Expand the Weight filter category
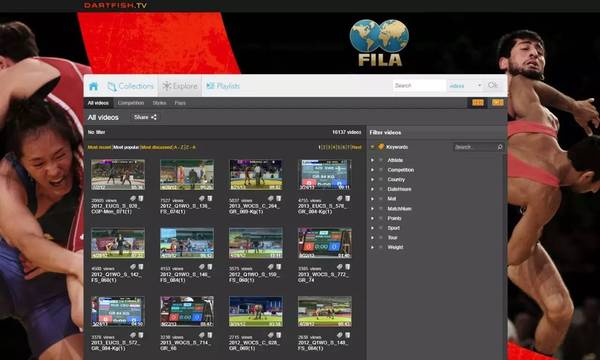600x360 pixels. [x=372, y=247]
